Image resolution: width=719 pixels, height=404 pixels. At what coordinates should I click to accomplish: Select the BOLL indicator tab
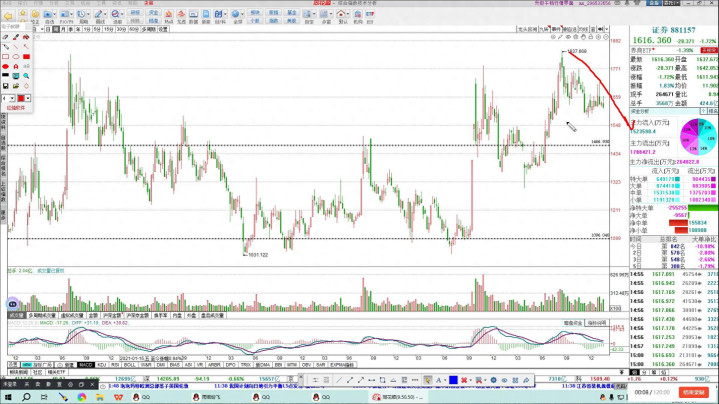tap(130, 365)
